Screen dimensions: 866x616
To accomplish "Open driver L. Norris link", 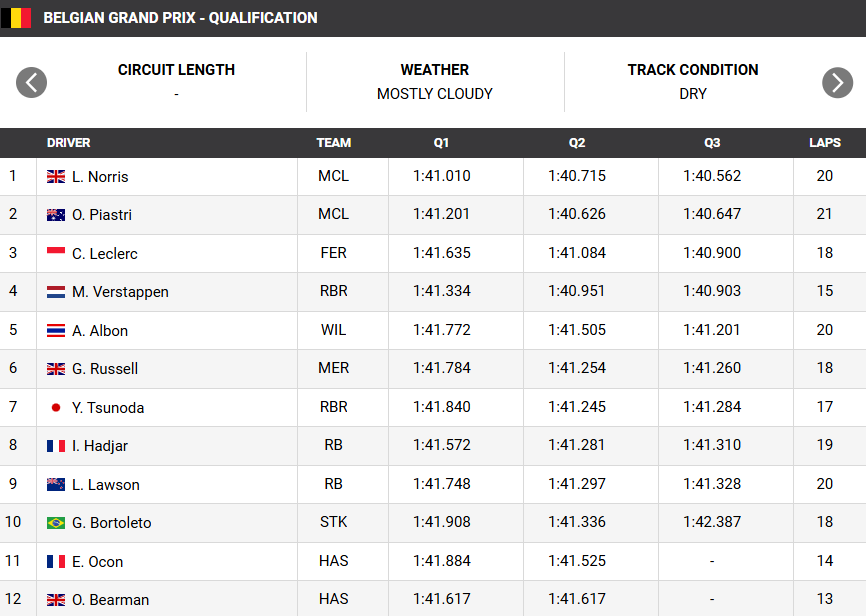I will click(100, 177).
